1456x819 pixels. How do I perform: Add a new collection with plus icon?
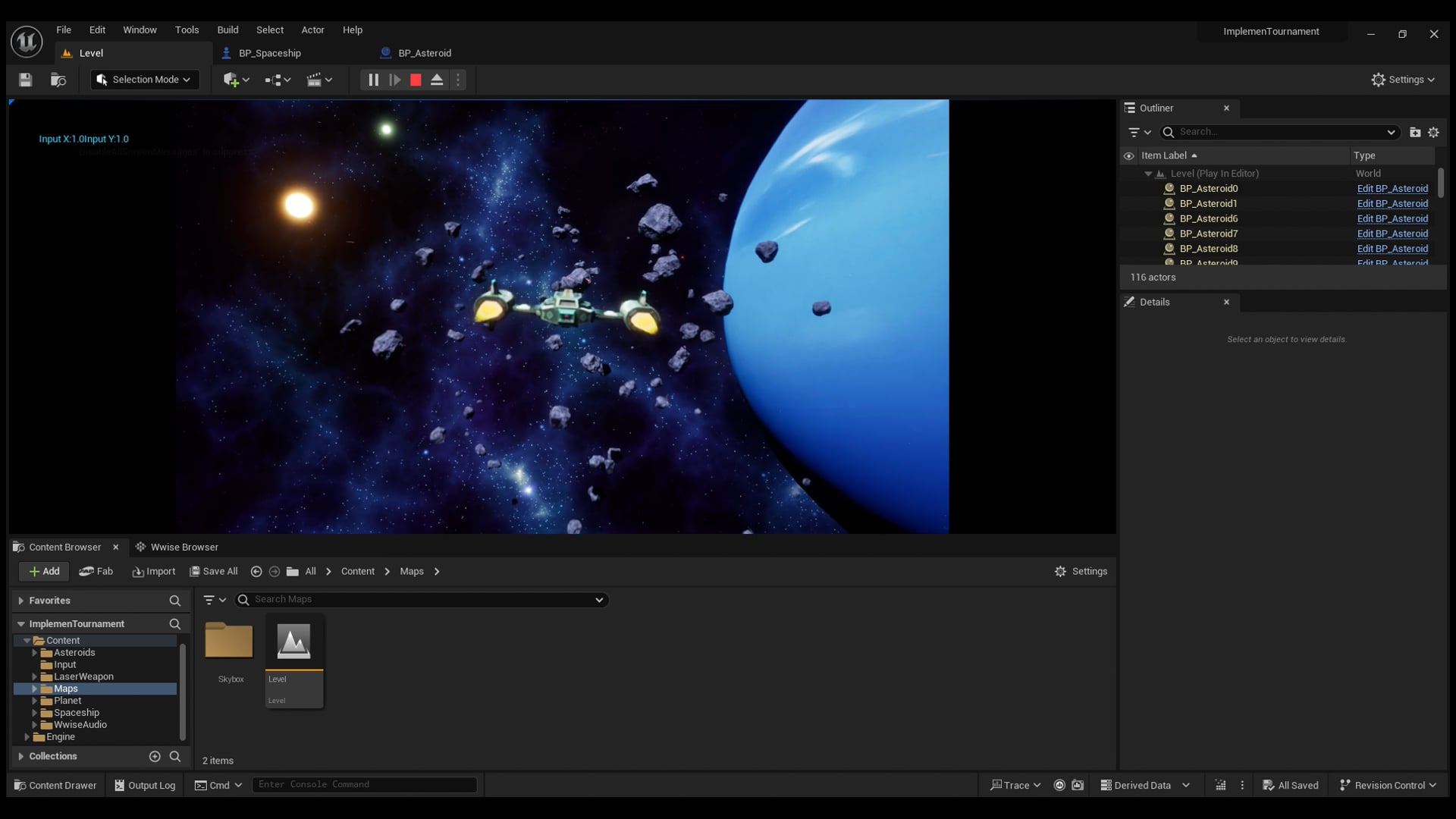[x=155, y=756]
